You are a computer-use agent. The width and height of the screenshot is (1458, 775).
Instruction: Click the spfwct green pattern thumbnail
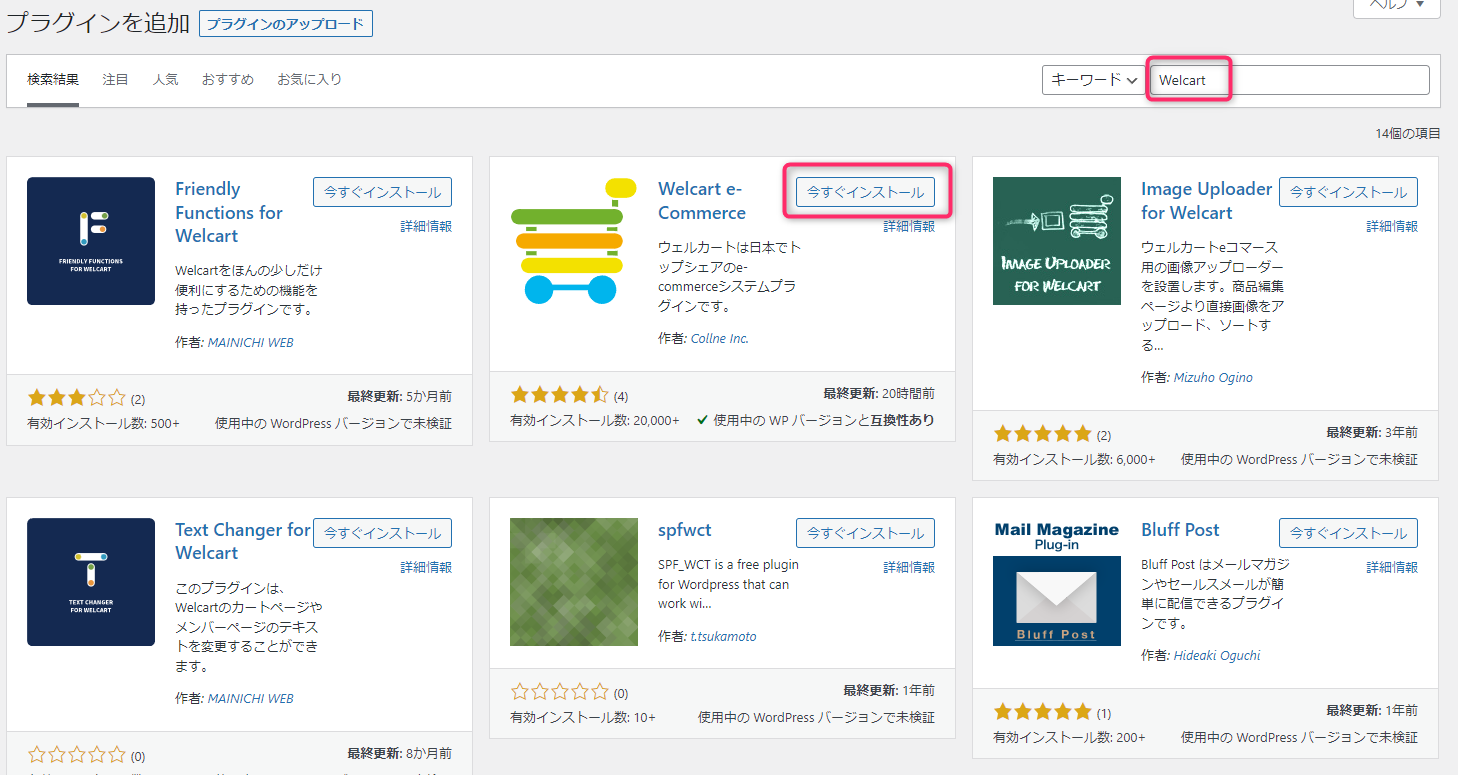tap(573, 582)
